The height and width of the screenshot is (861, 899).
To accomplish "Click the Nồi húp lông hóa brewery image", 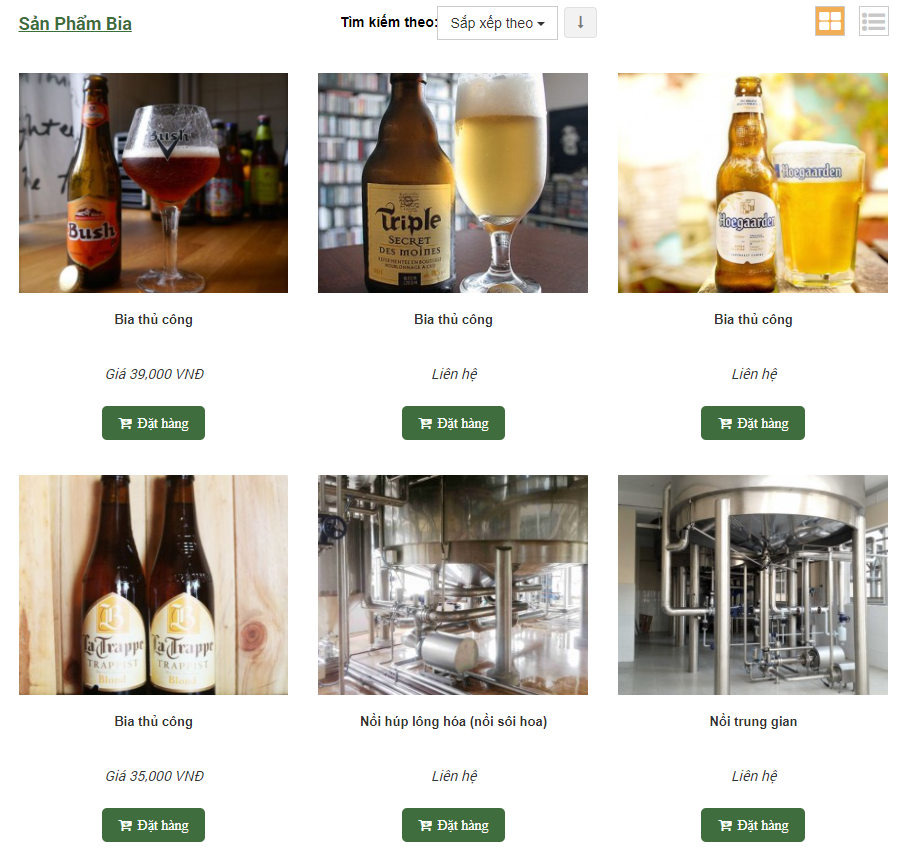I will click(x=453, y=585).
